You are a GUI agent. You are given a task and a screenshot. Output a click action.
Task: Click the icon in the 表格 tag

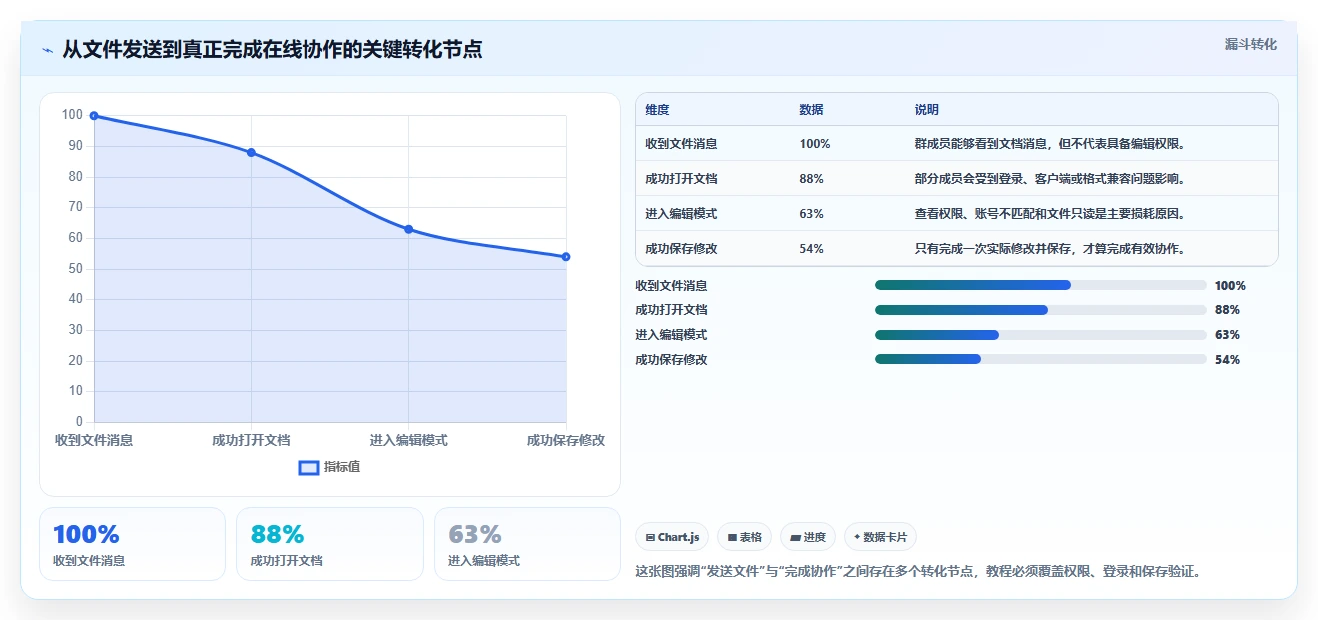click(732, 537)
